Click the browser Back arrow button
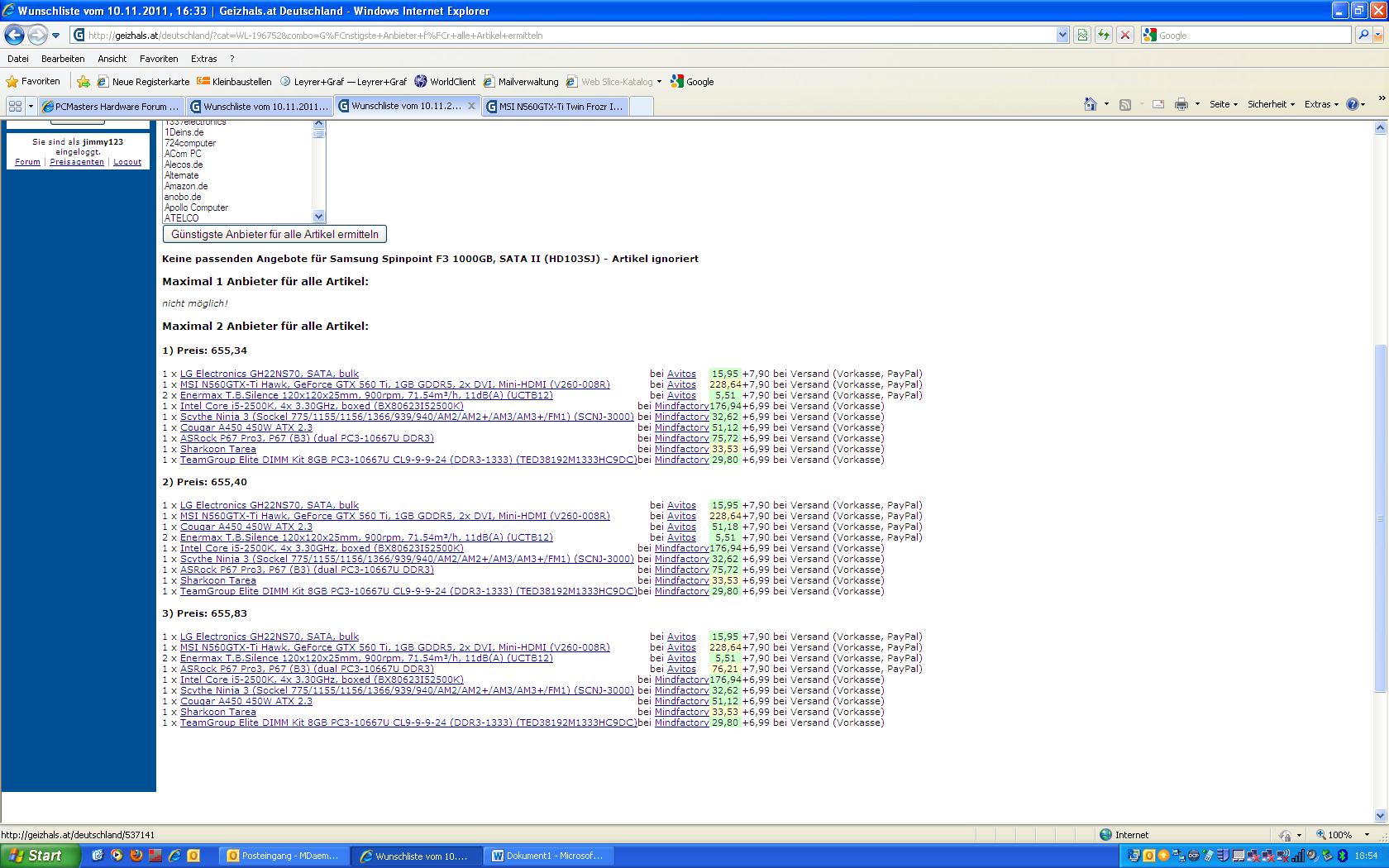 click(14, 35)
